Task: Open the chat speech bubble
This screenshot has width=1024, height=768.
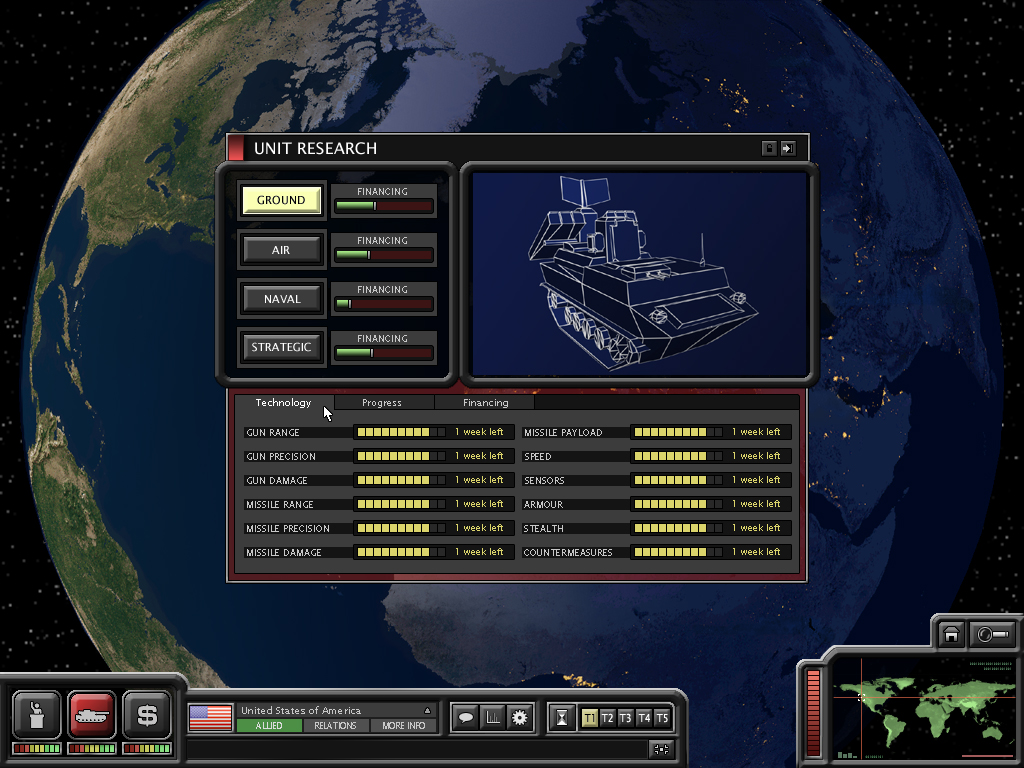Action: coord(465,717)
